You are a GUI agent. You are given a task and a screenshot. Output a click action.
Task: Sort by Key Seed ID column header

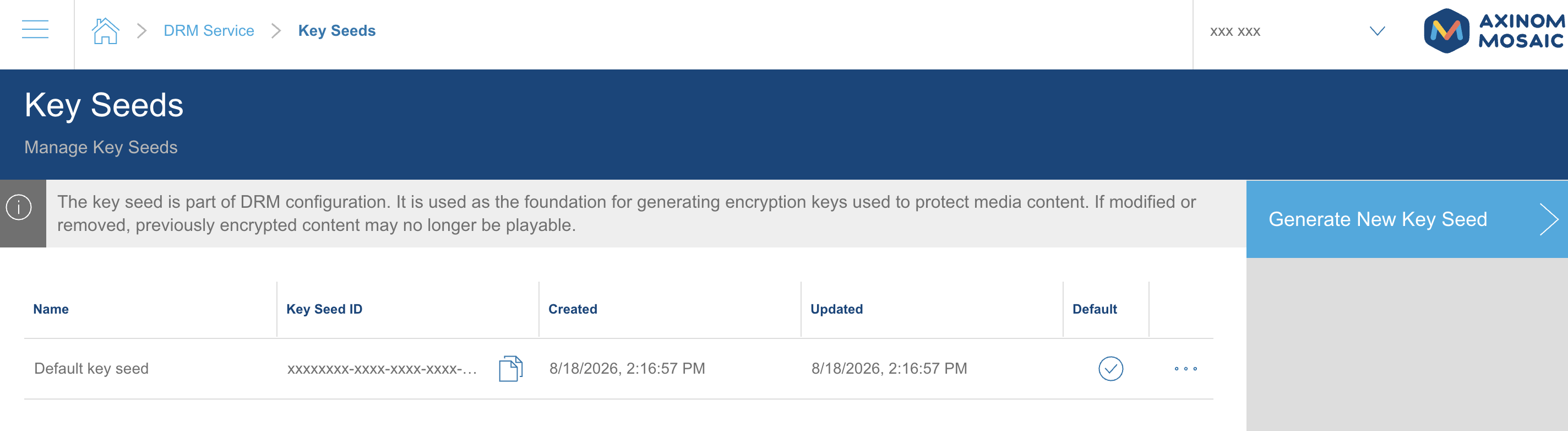324,309
